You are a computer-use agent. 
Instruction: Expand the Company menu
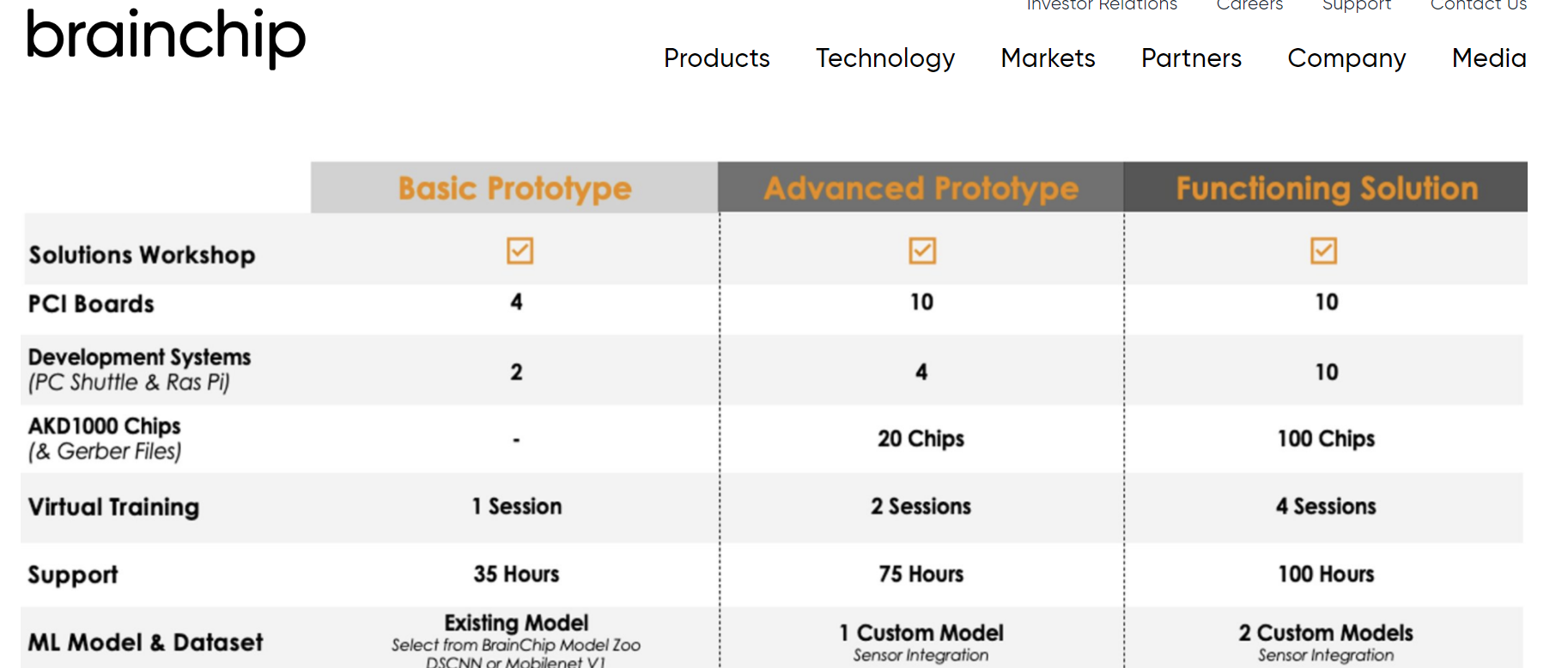(x=1346, y=58)
